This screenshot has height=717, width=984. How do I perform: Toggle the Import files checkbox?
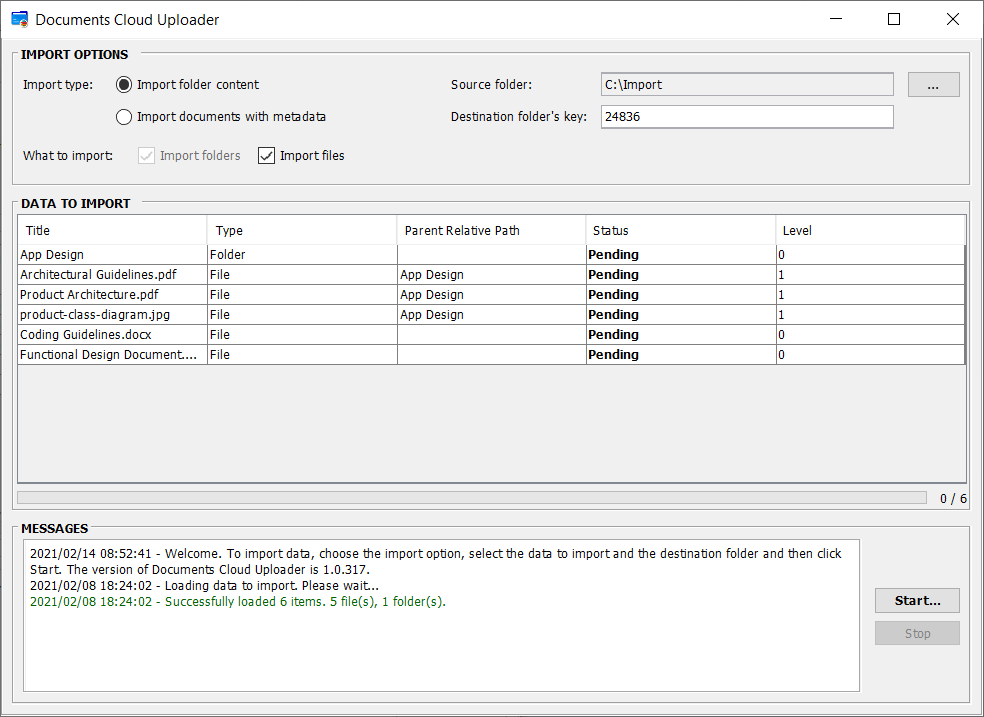(267, 156)
